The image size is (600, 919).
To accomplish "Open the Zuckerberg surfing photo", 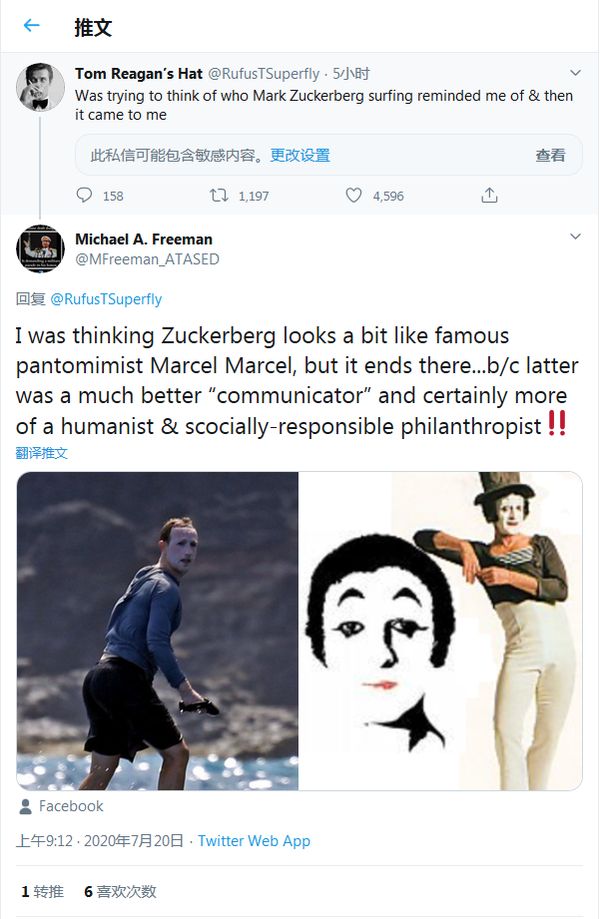I will (x=158, y=630).
